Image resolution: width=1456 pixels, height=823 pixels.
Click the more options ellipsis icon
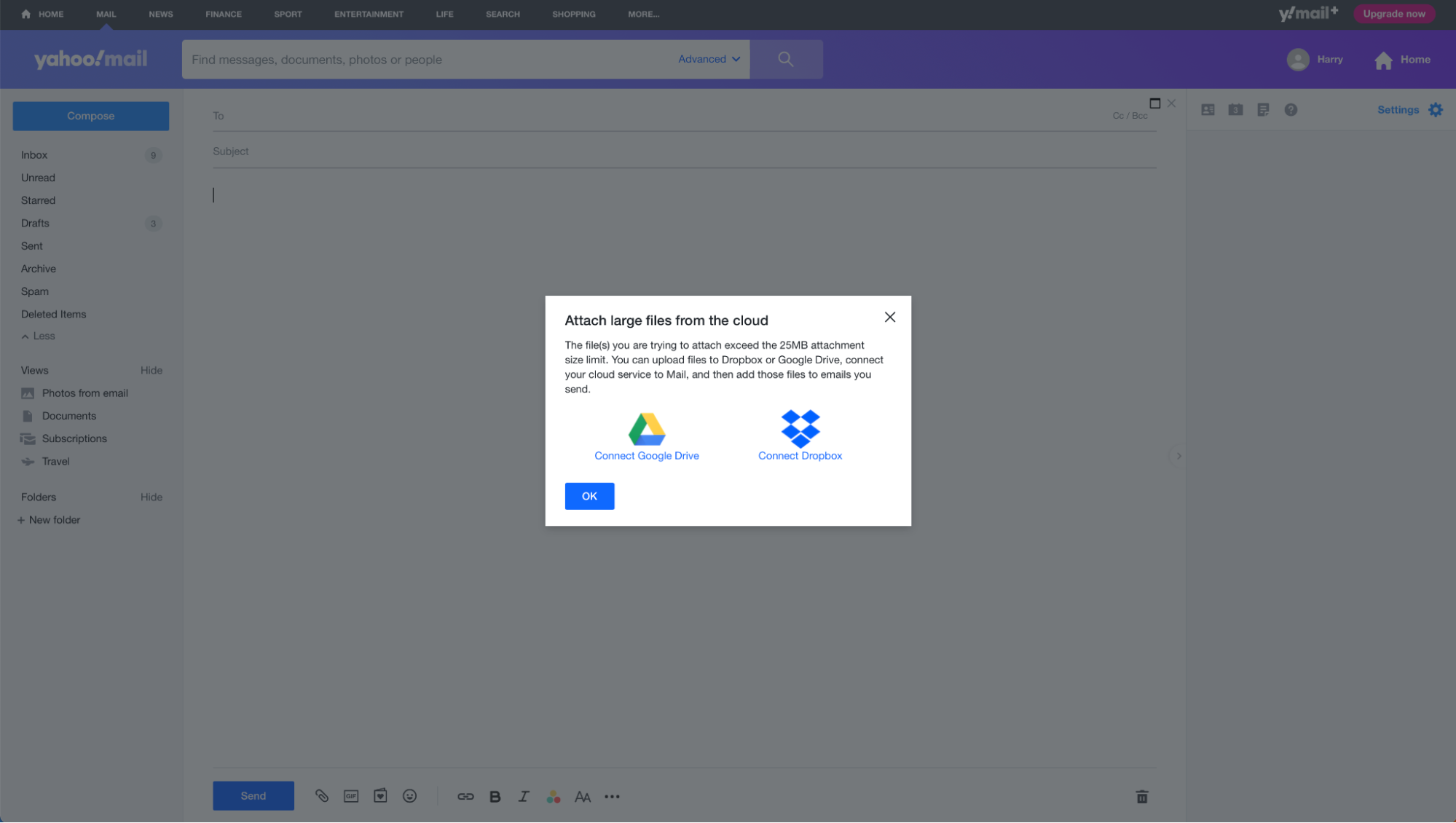point(611,795)
